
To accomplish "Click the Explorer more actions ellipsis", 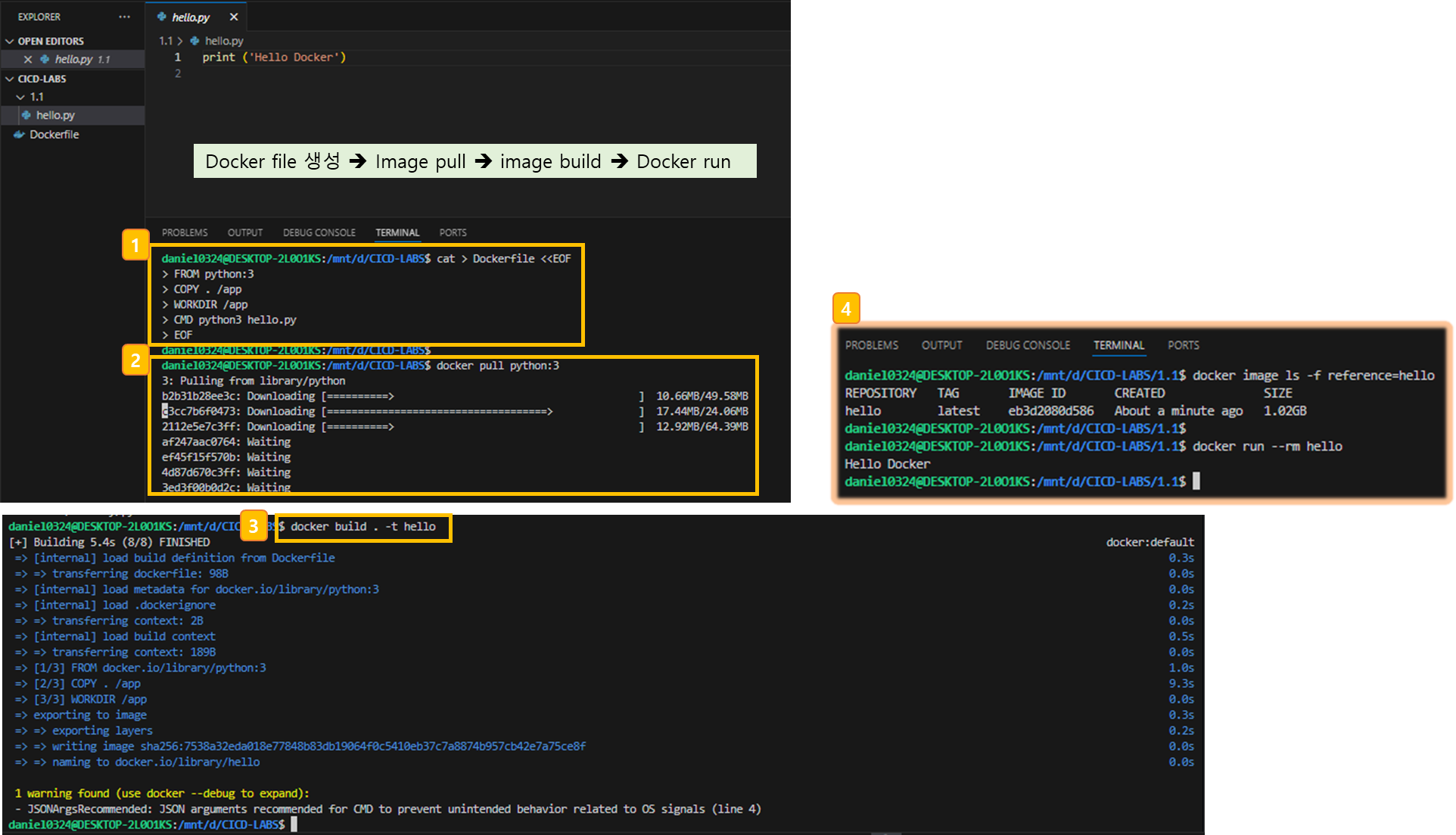I will [124, 17].
